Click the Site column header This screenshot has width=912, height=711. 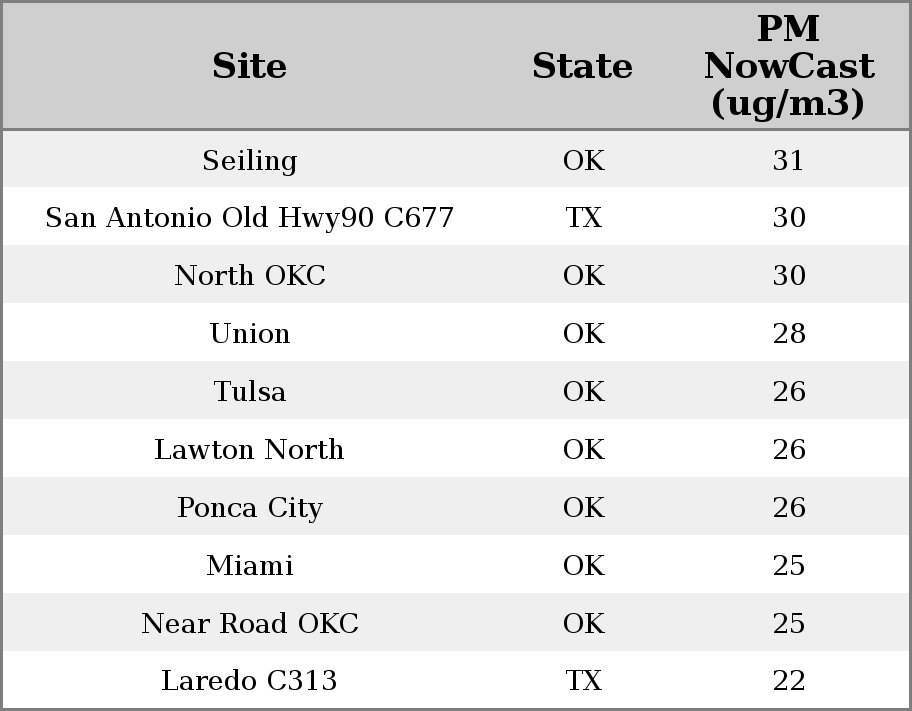pyautogui.click(x=249, y=66)
